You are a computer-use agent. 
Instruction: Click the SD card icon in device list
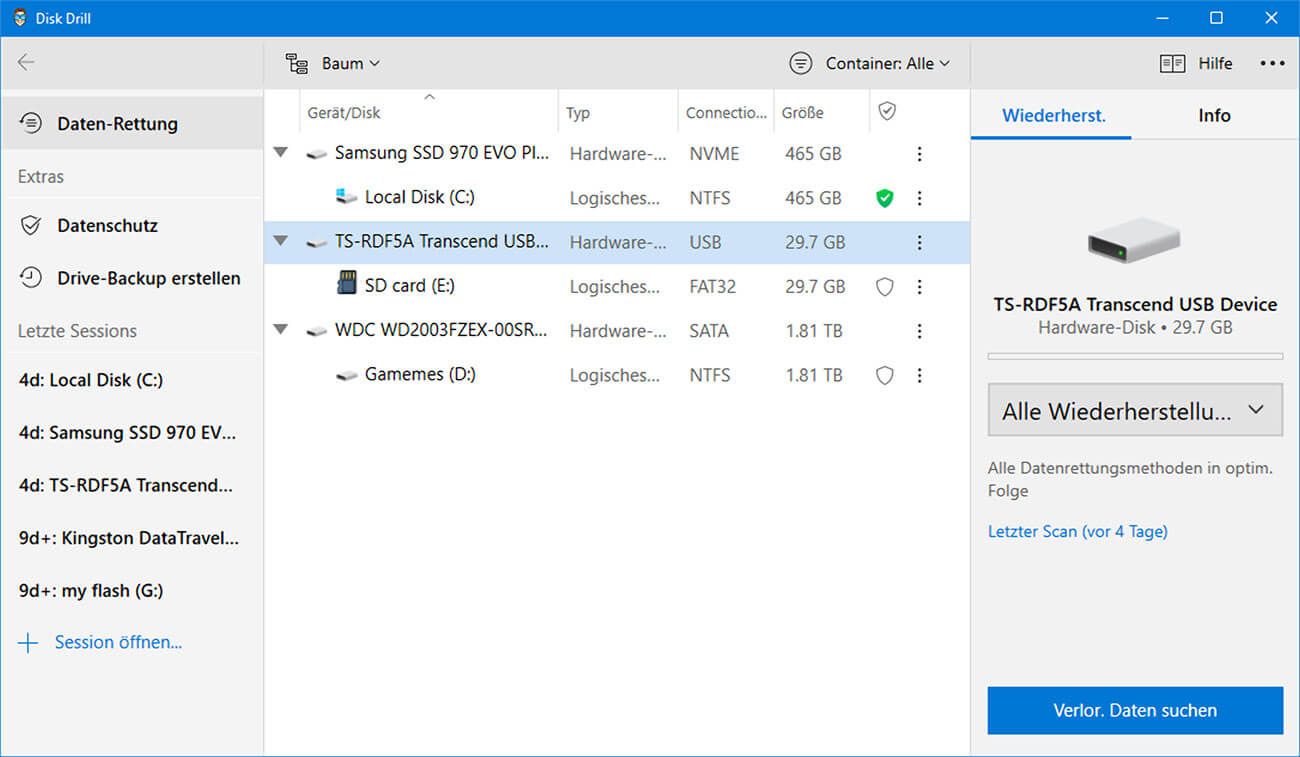click(x=347, y=284)
